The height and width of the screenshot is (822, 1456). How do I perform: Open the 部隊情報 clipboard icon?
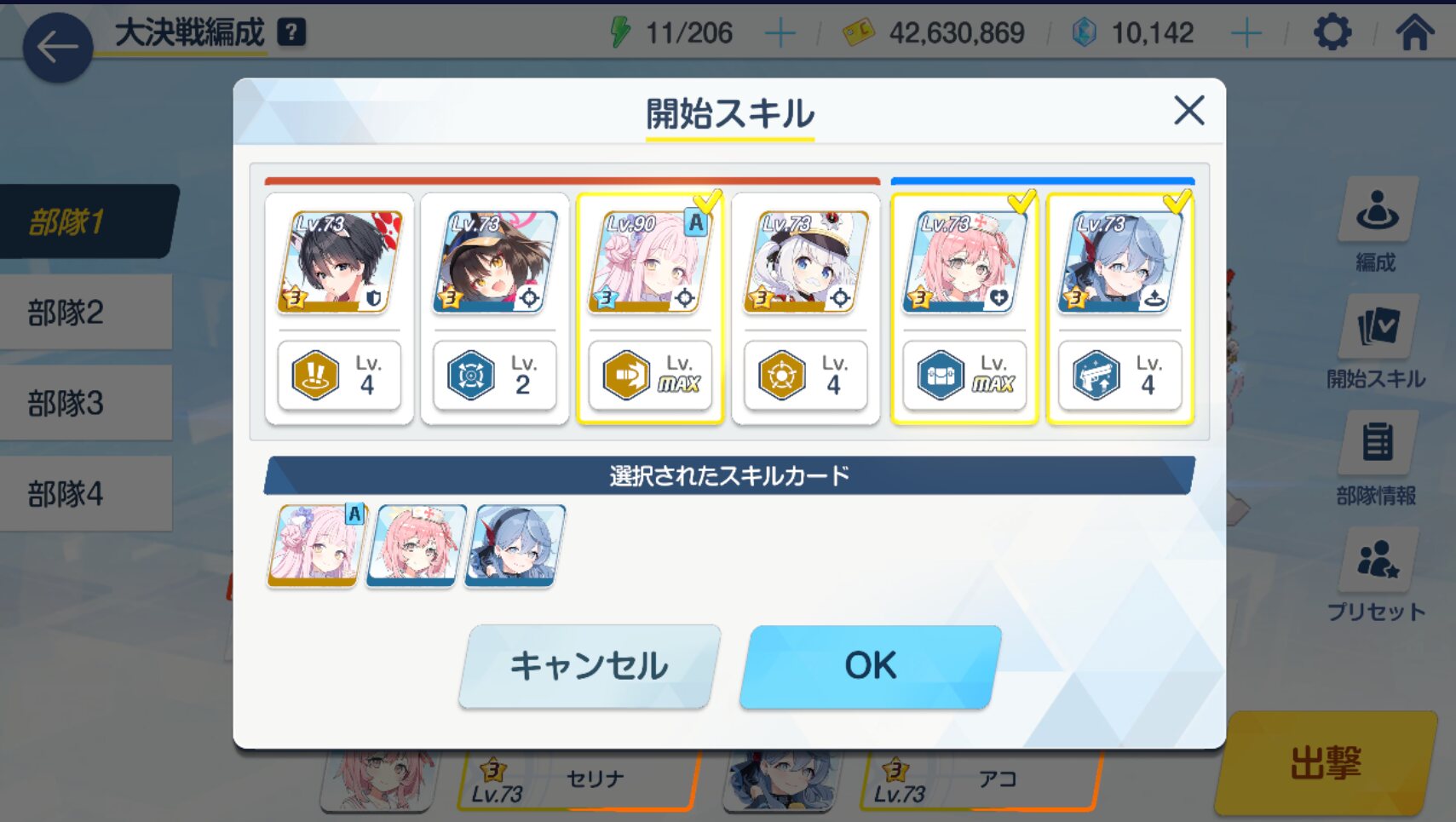click(x=1378, y=443)
